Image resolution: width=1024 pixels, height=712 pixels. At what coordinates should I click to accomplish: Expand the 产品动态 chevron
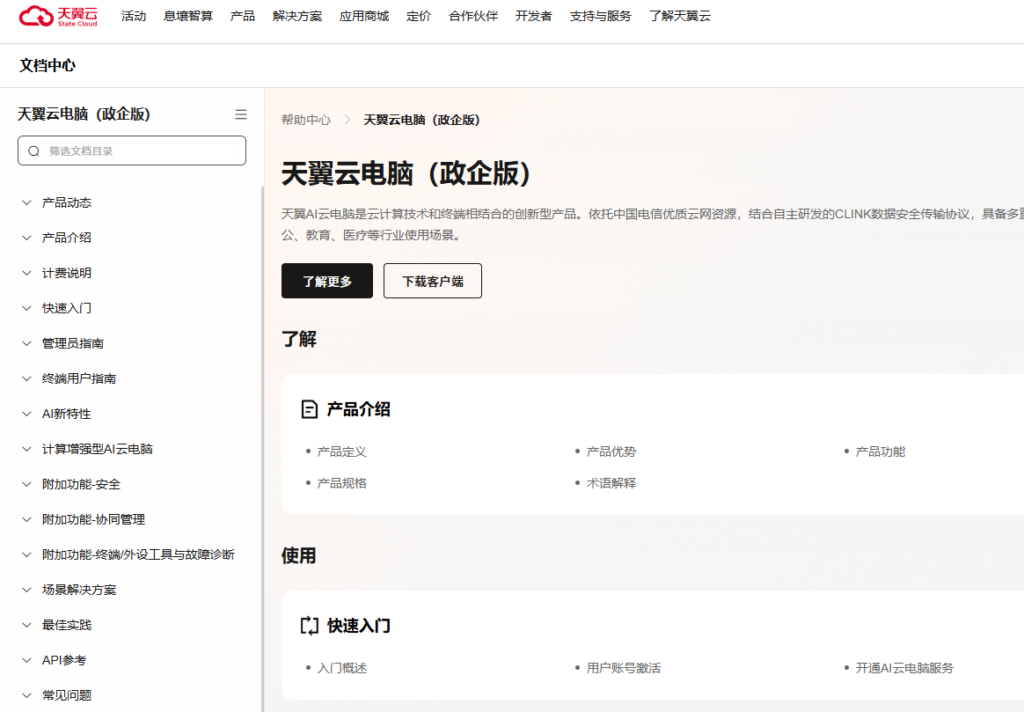coord(27,202)
